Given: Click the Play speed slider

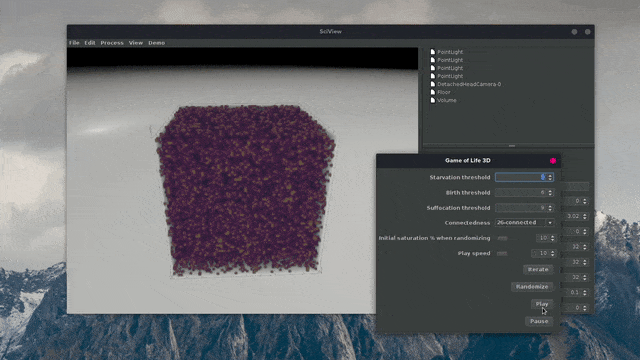Looking at the screenshot, I should point(502,253).
